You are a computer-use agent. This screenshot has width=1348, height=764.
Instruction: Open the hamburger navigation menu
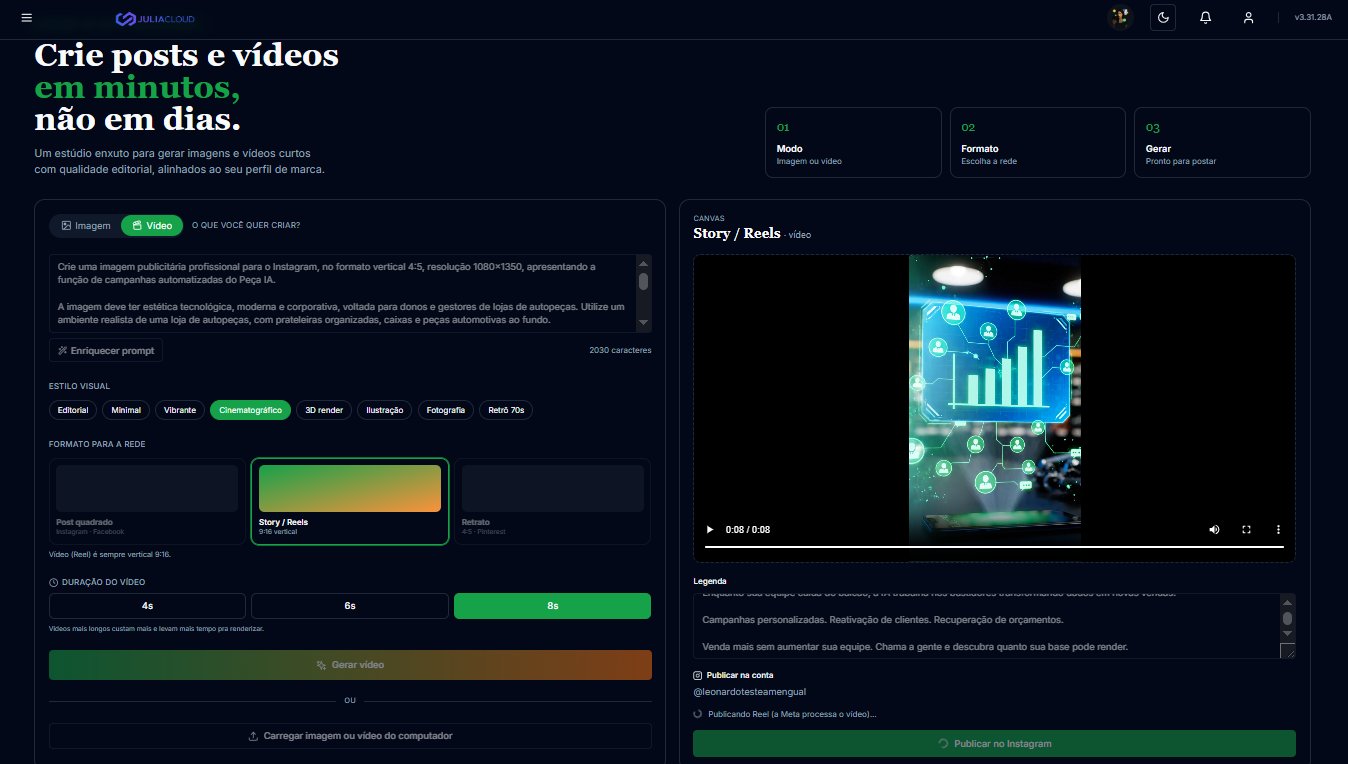pyautogui.click(x=26, y=17)
